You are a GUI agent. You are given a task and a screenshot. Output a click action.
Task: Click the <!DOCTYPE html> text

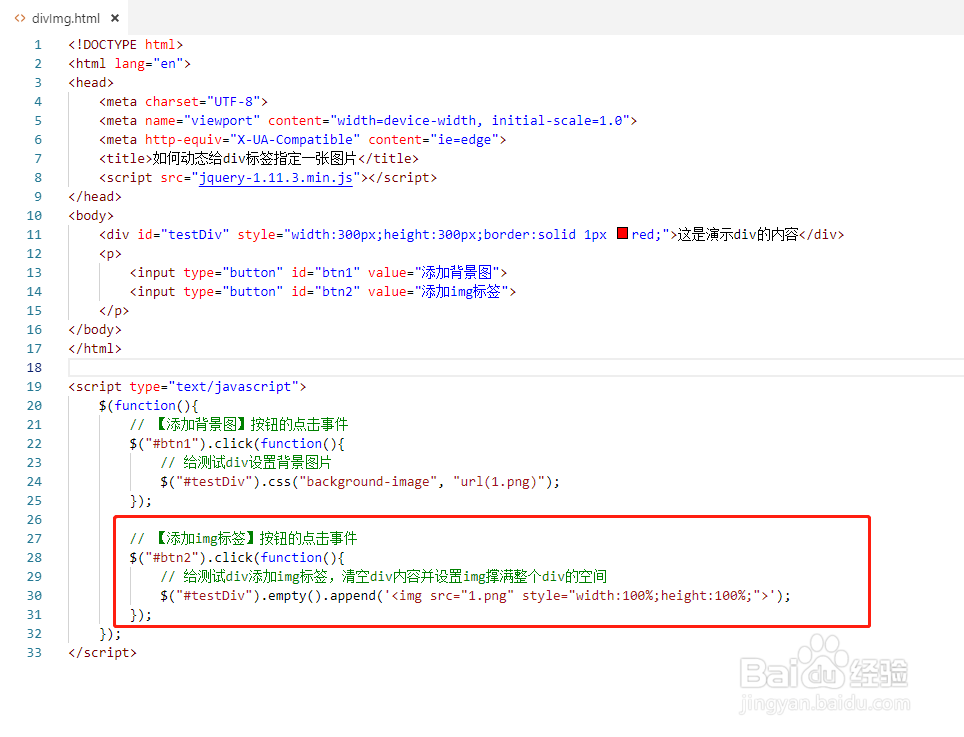[x=125, y=45]
